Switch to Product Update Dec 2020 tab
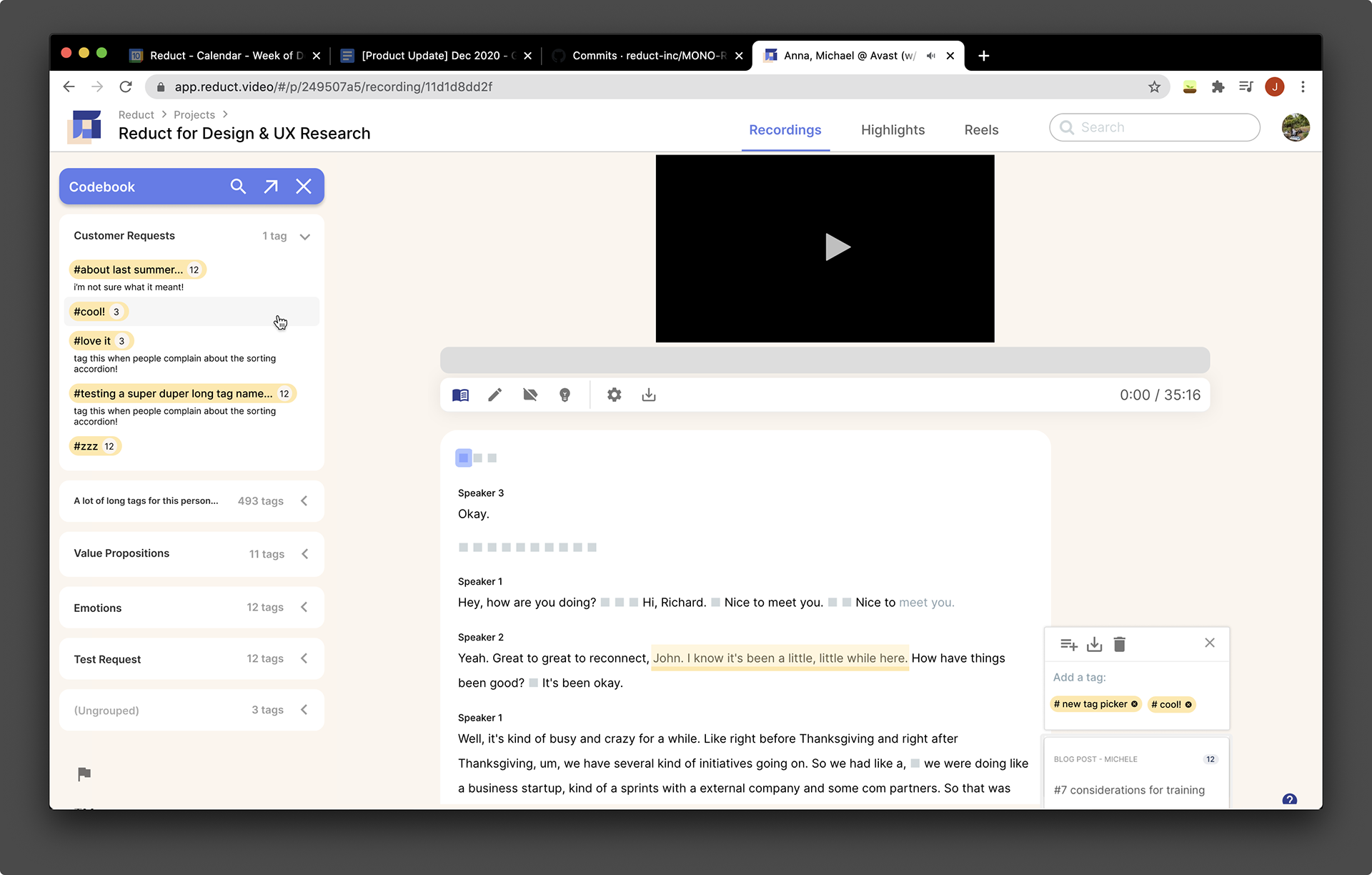Image resolution: width=1372 pixels, height=875 pixels. click(437, 56)
